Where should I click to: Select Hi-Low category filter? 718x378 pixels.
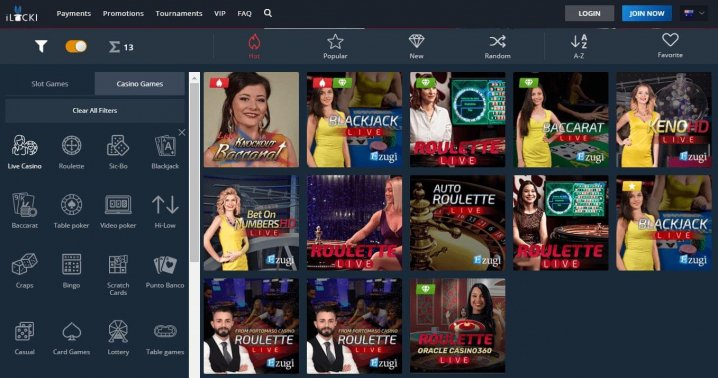(165, 211)
